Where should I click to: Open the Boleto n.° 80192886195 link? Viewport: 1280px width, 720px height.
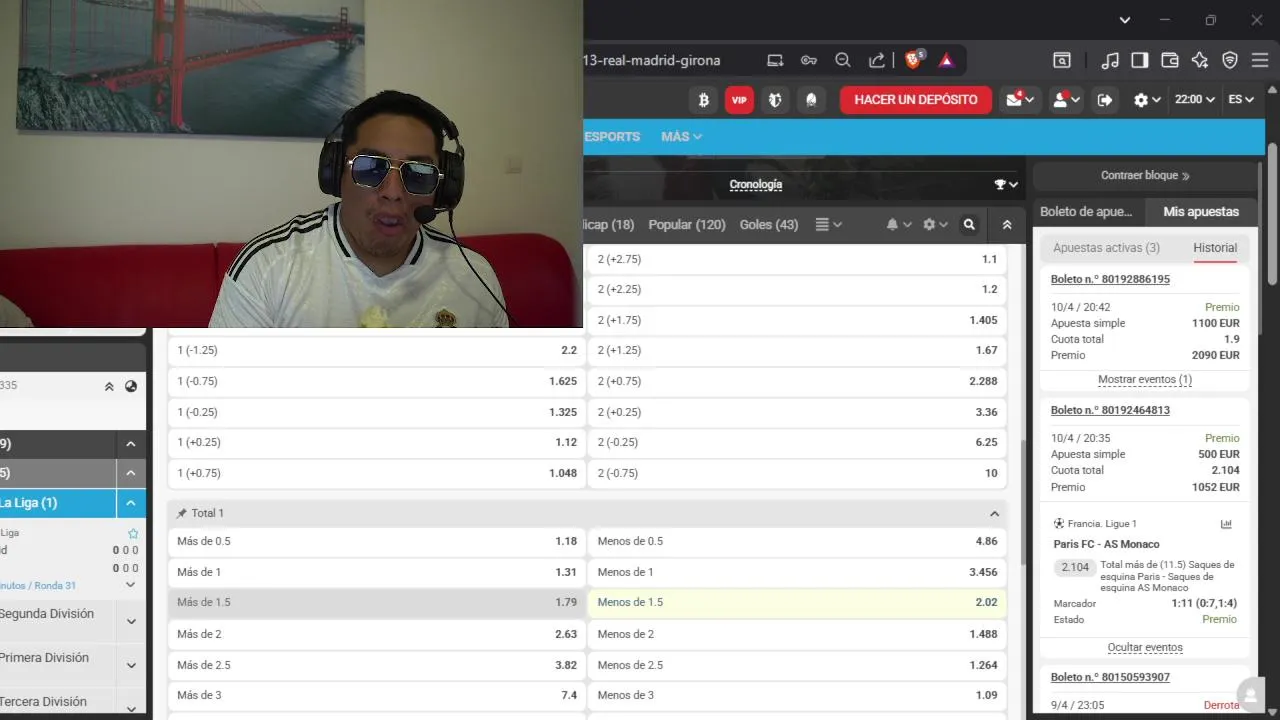[1110, 279]
